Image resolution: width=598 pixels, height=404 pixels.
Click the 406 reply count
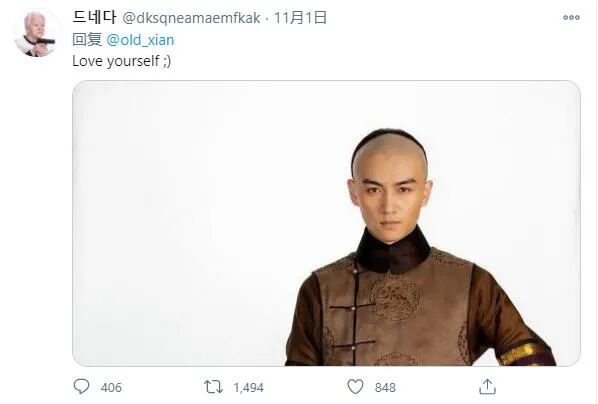(111, 388)
